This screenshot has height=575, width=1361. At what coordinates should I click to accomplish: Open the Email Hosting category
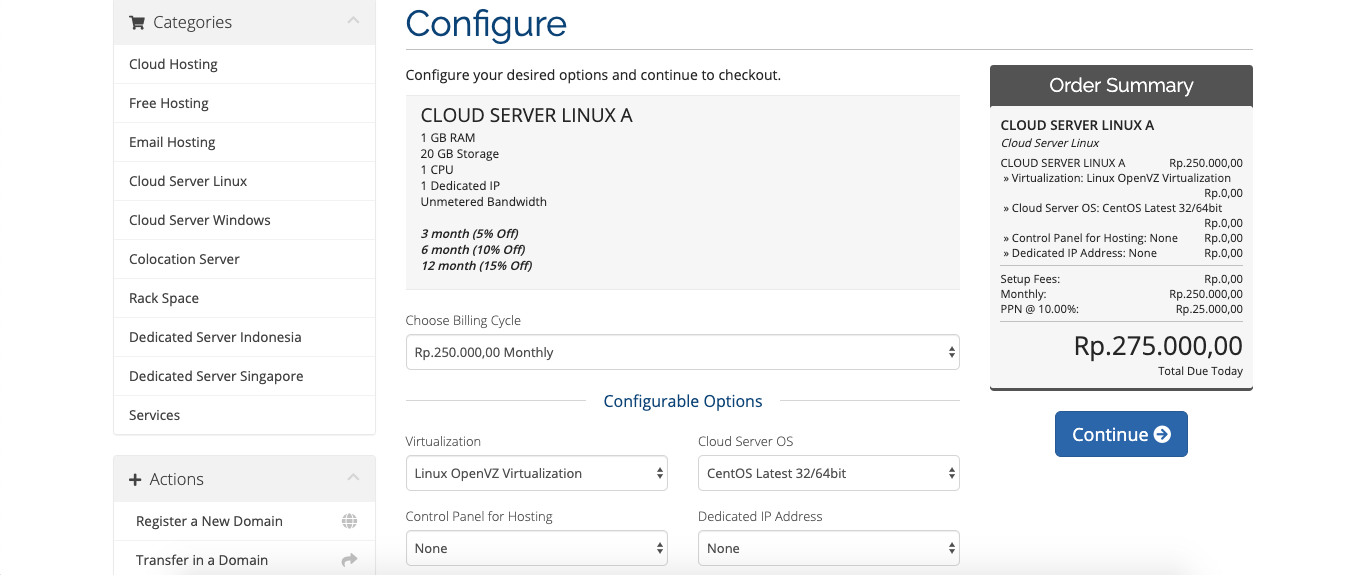[x=245, y=142]
